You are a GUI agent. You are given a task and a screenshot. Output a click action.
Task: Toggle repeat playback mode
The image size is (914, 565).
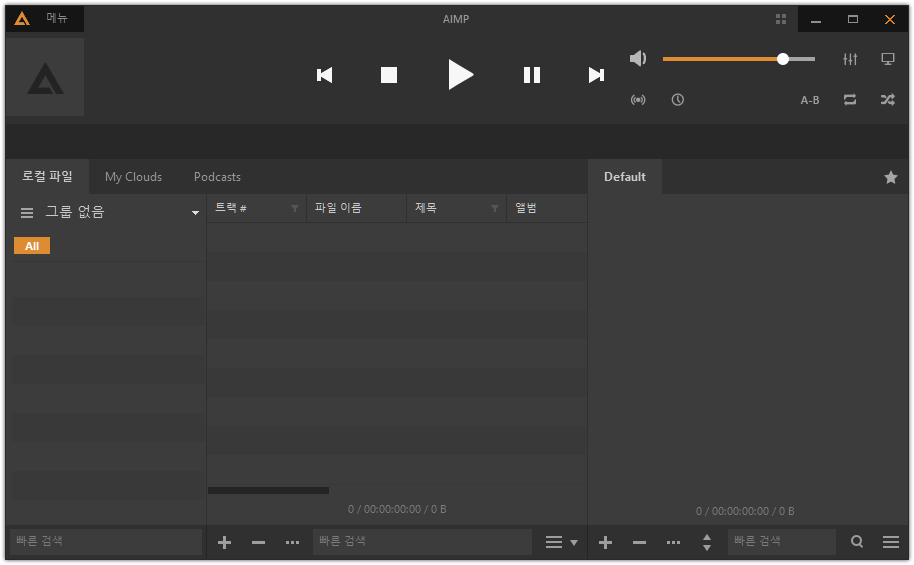click(850, 100)
